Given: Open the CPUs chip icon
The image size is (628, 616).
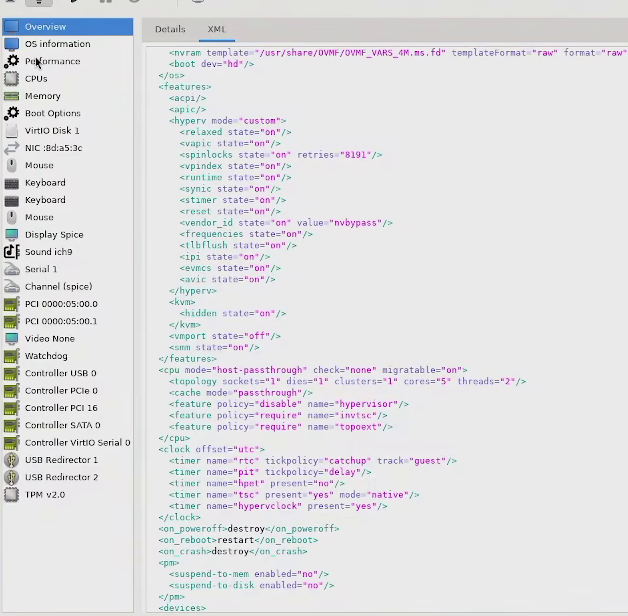Looking at the screenshot, I should (11, 79).
